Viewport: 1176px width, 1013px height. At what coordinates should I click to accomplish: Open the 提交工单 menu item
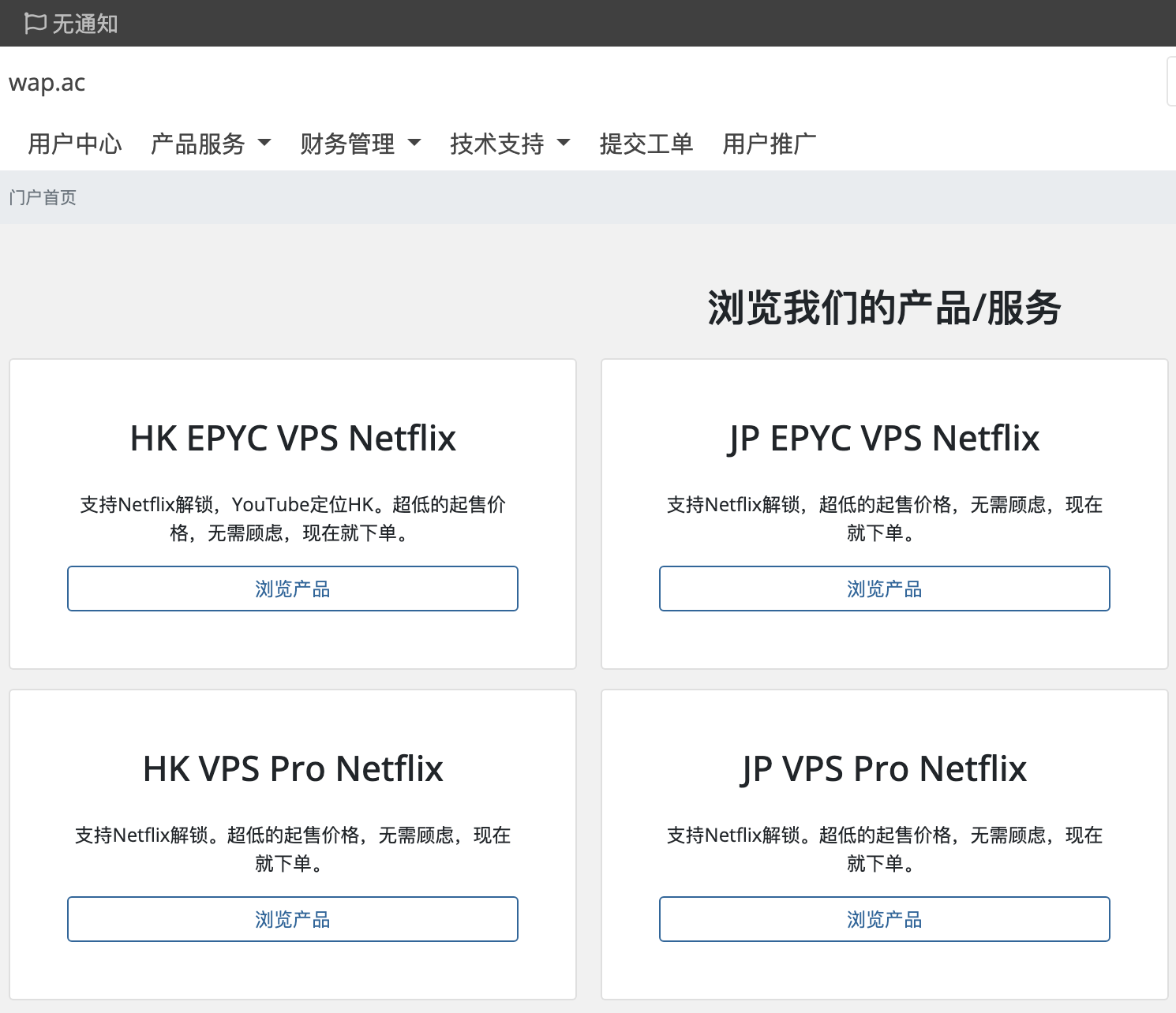coord(646,144)
